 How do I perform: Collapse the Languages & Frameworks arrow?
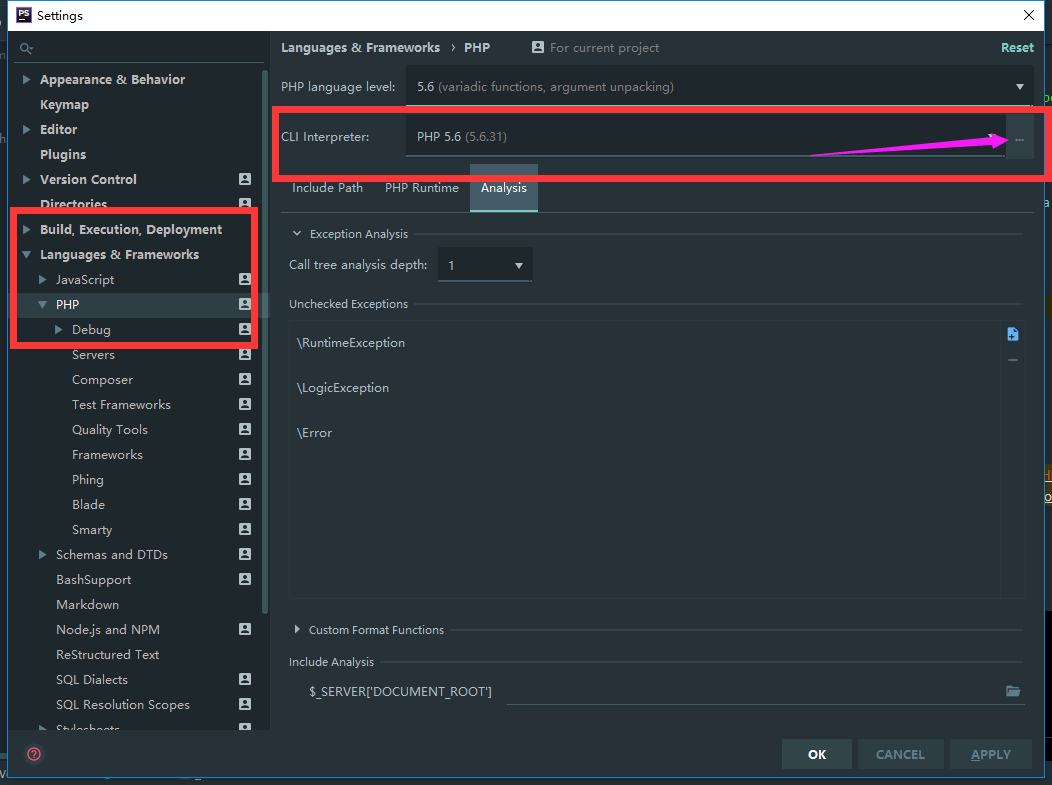click(x=26, y=254)
